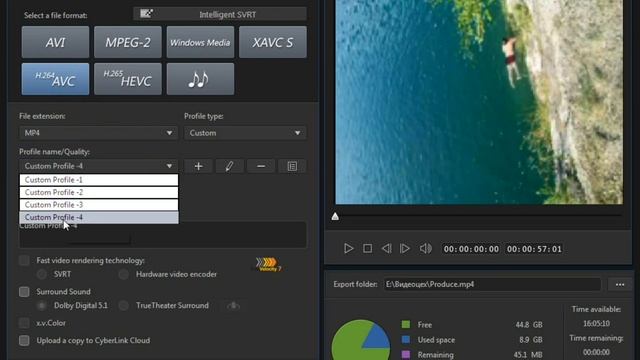
Task: Play the preview video
Action: click(348, 249)
